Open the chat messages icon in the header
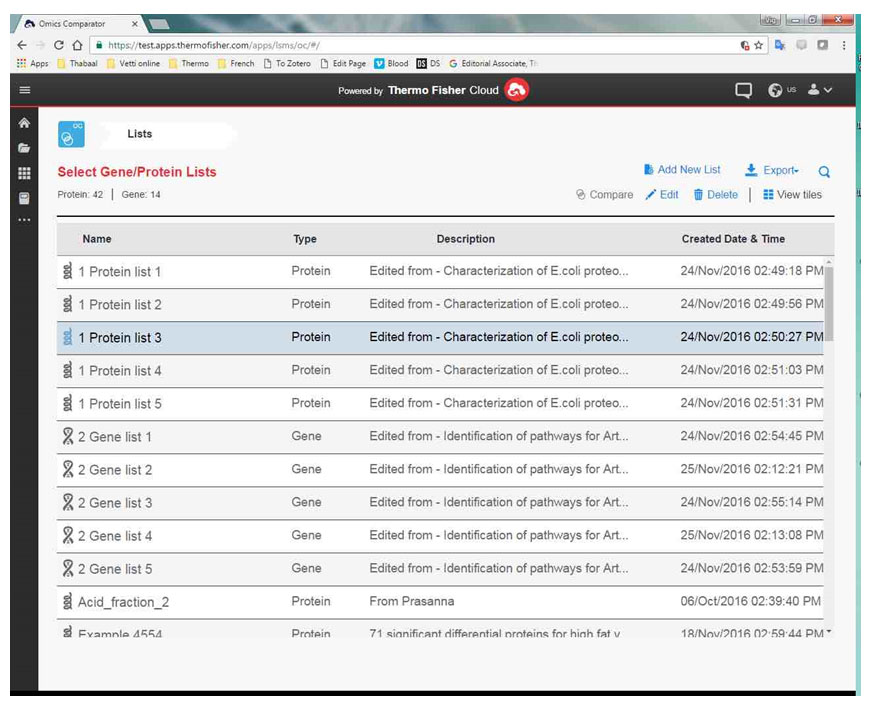Screen dimensions: 876x711 coord(743,90)
